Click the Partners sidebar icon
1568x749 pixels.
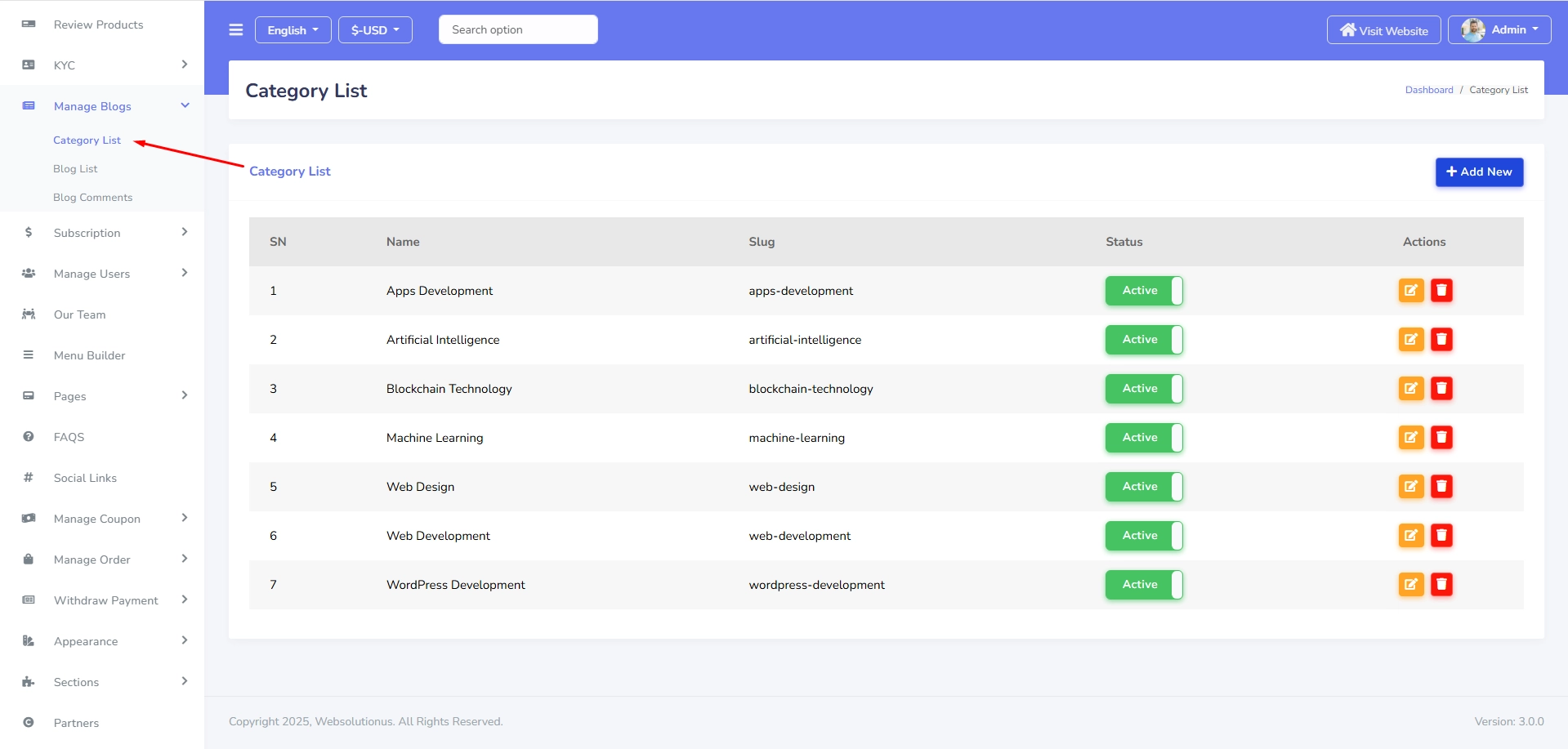tap(29, 722)
